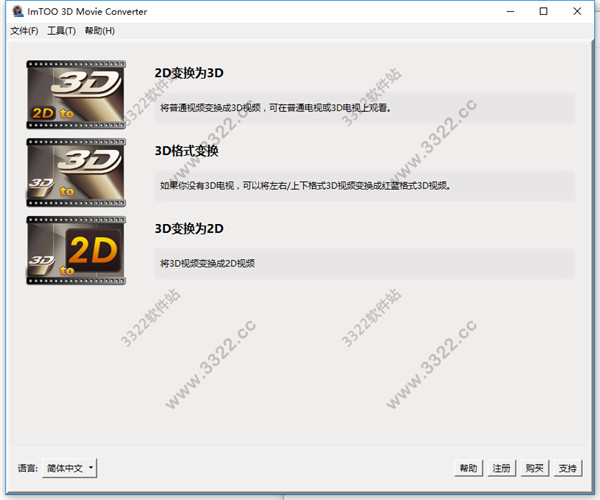600x500 pixels.
Task: Close the ImTOO 3D Movie Converter window
Action: [x=577, y=11]
